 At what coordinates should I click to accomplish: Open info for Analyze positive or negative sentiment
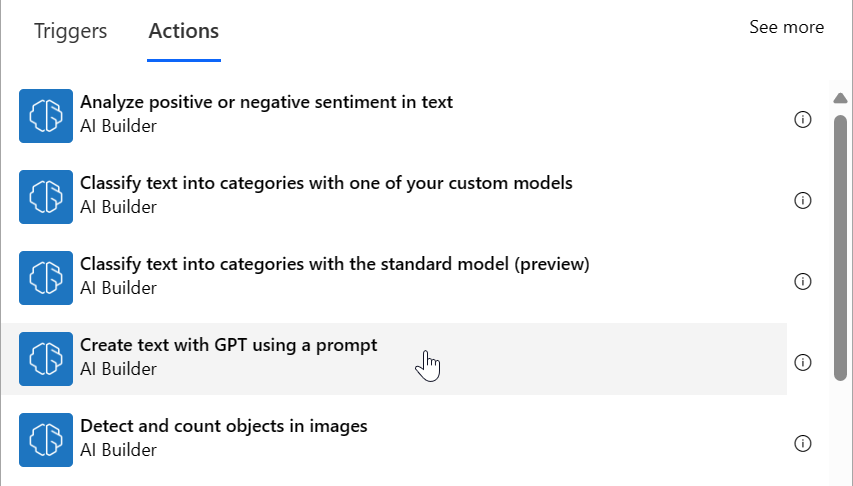point(802,120)
